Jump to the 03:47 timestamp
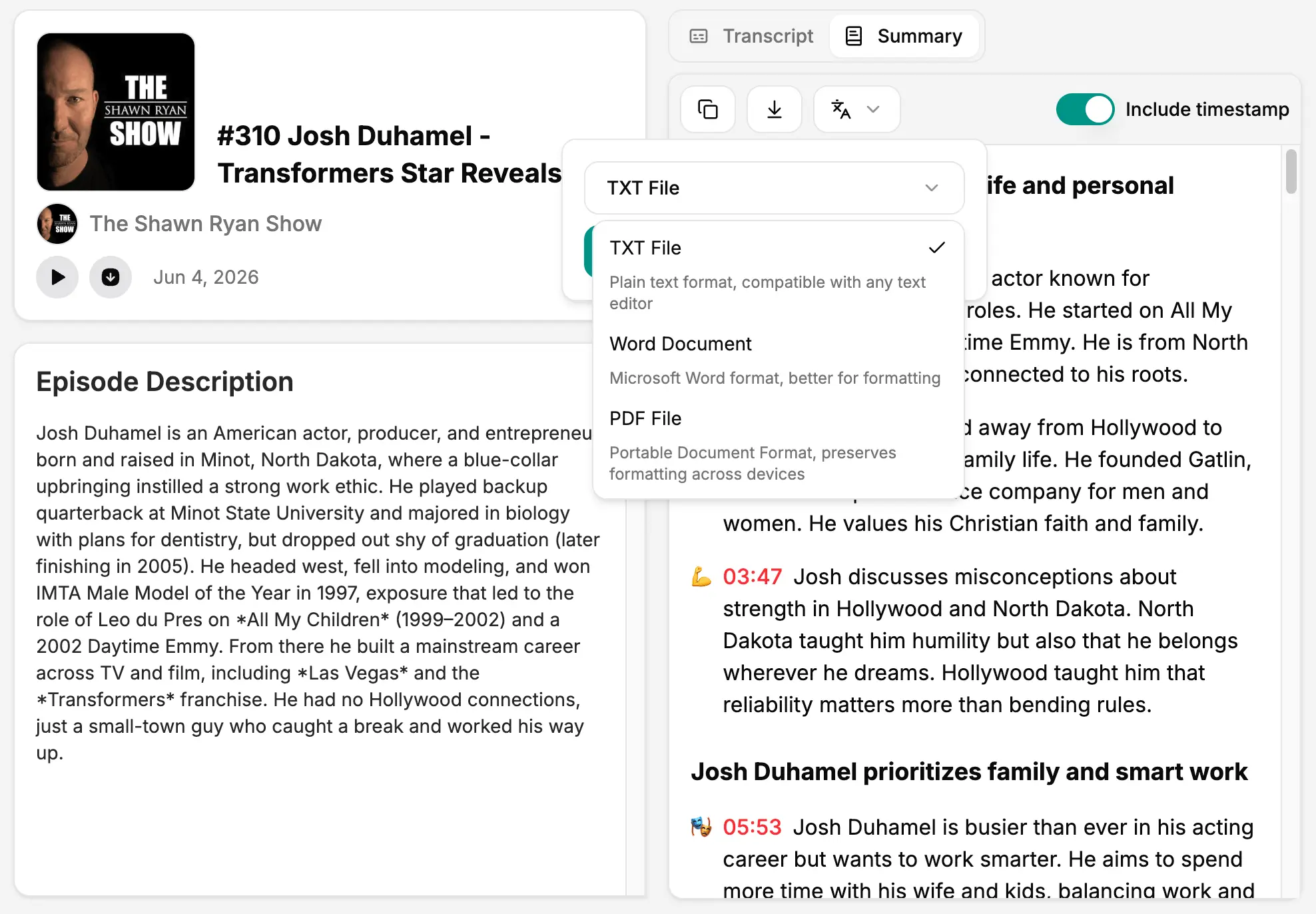Image resolution: width=1316 pixels, height=914 pixels. pyautogui.click(x=752, y=577)
